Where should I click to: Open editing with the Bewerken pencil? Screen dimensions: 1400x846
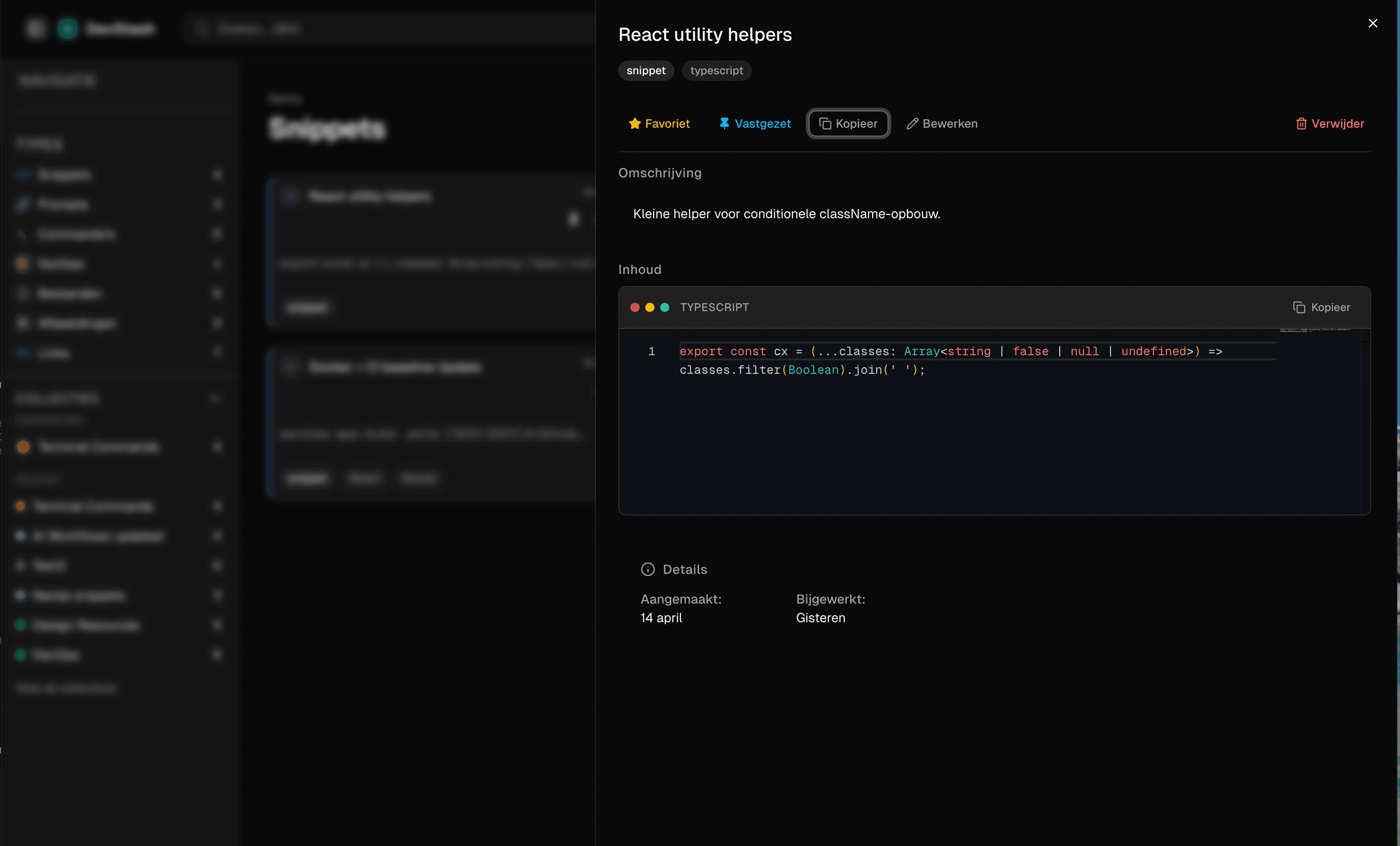(941, 124)
